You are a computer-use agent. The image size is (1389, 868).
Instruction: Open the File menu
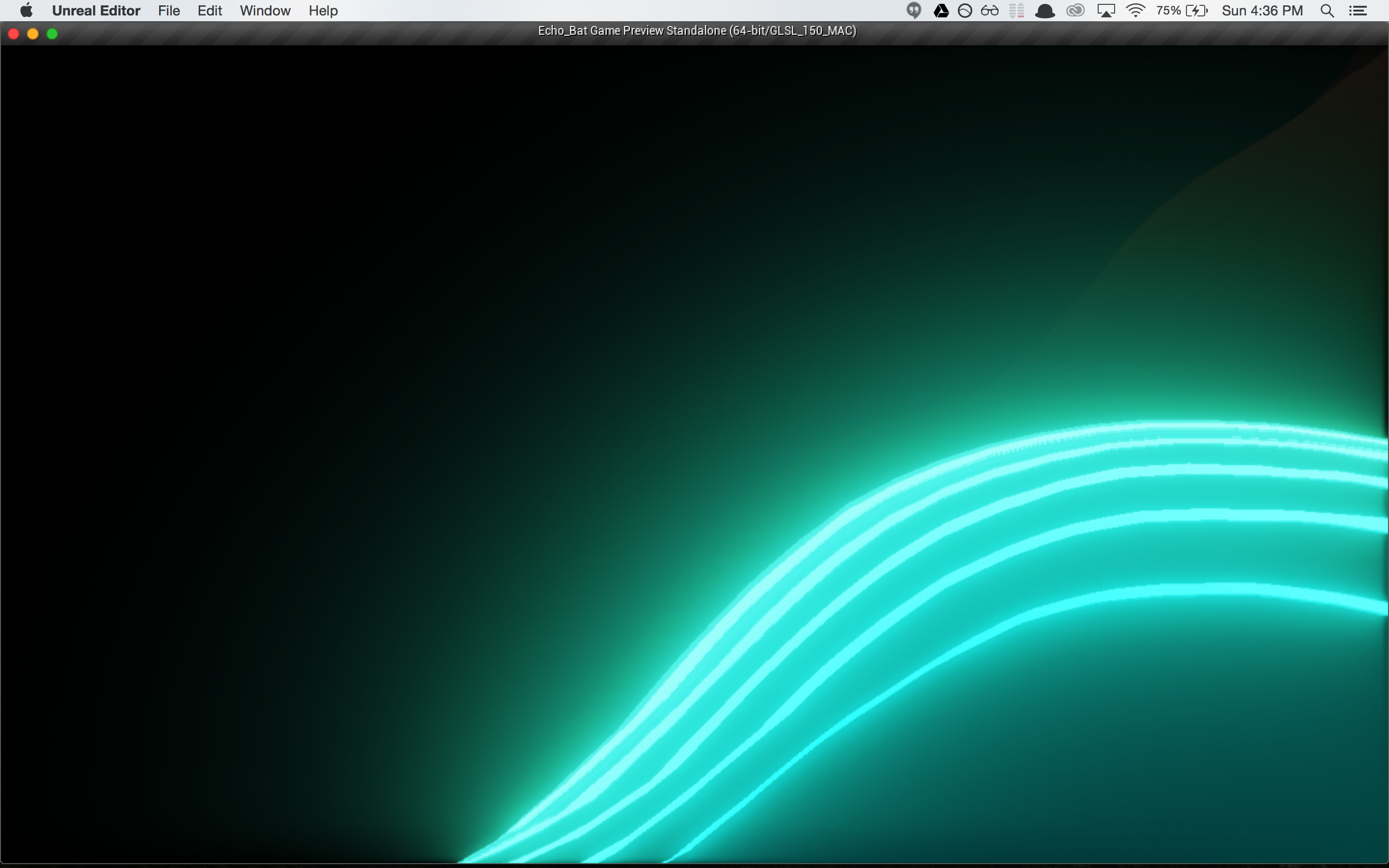pyautogui.click(x=169, y=11)
